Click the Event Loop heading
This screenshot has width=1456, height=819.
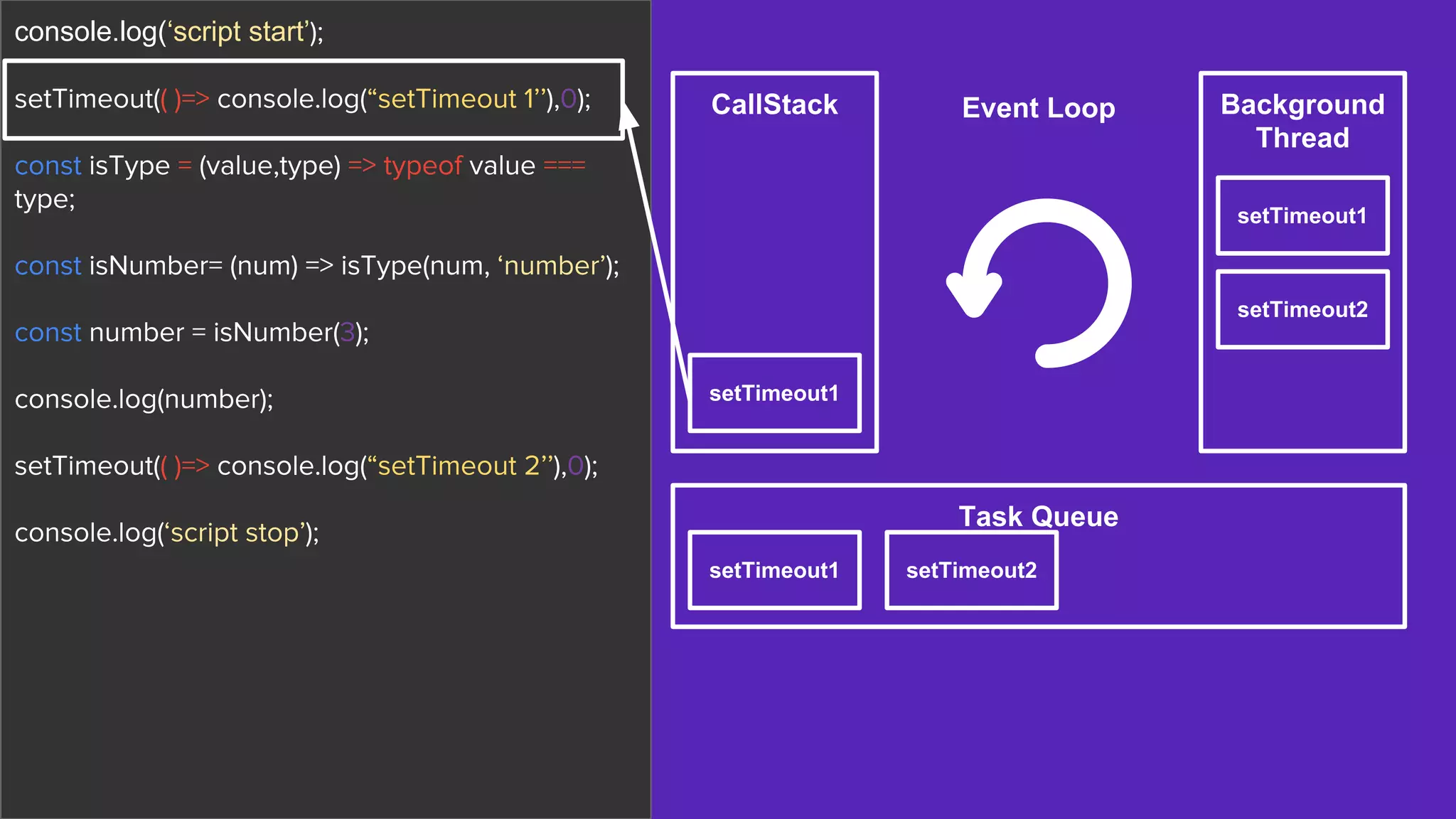point(1039,108)
